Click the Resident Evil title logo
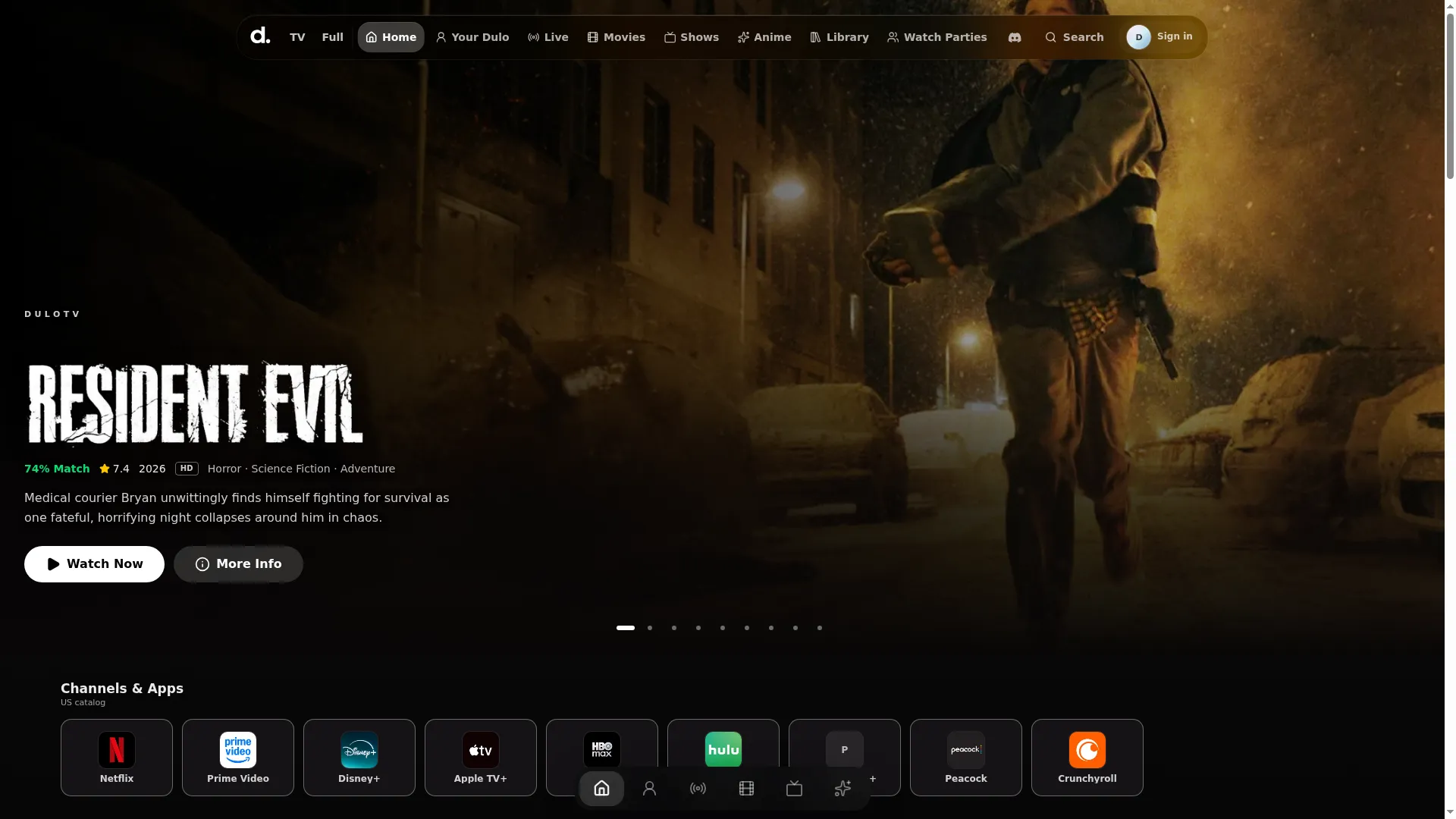 coord(195,402)
